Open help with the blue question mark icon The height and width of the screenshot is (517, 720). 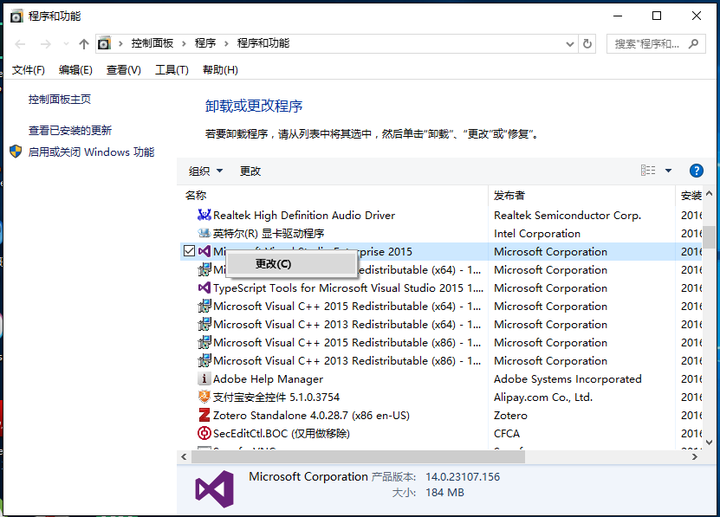[x=696, y=171]
